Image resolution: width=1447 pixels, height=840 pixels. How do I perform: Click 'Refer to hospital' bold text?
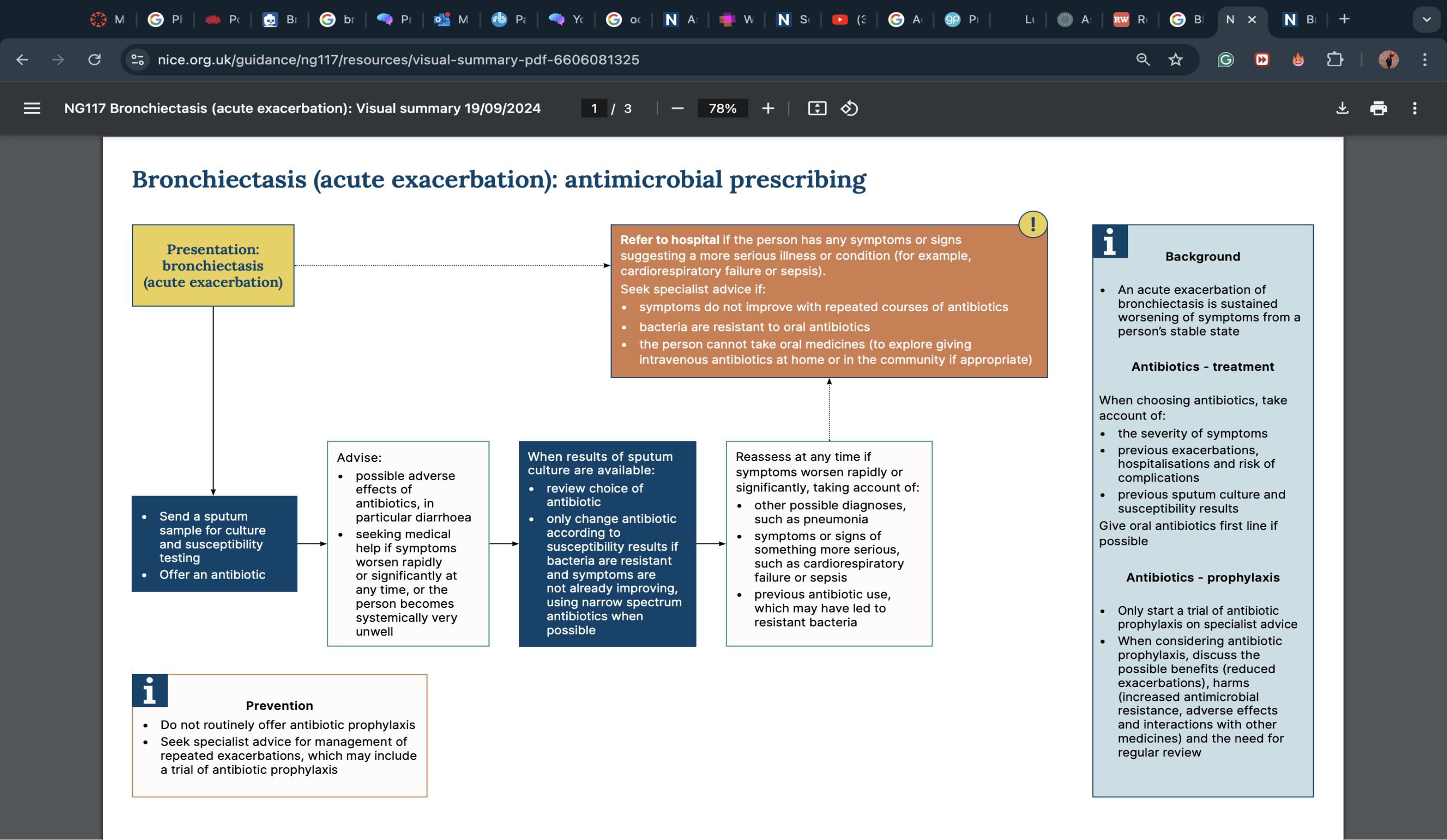[x=670, y=240]
